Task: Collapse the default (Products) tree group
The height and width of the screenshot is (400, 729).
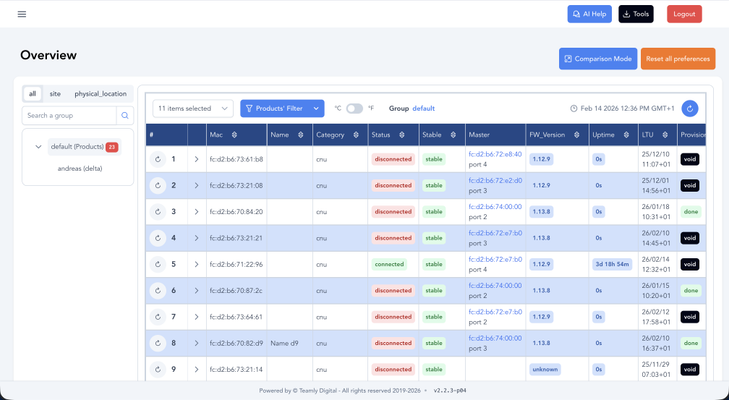Action: coord(38,147)
